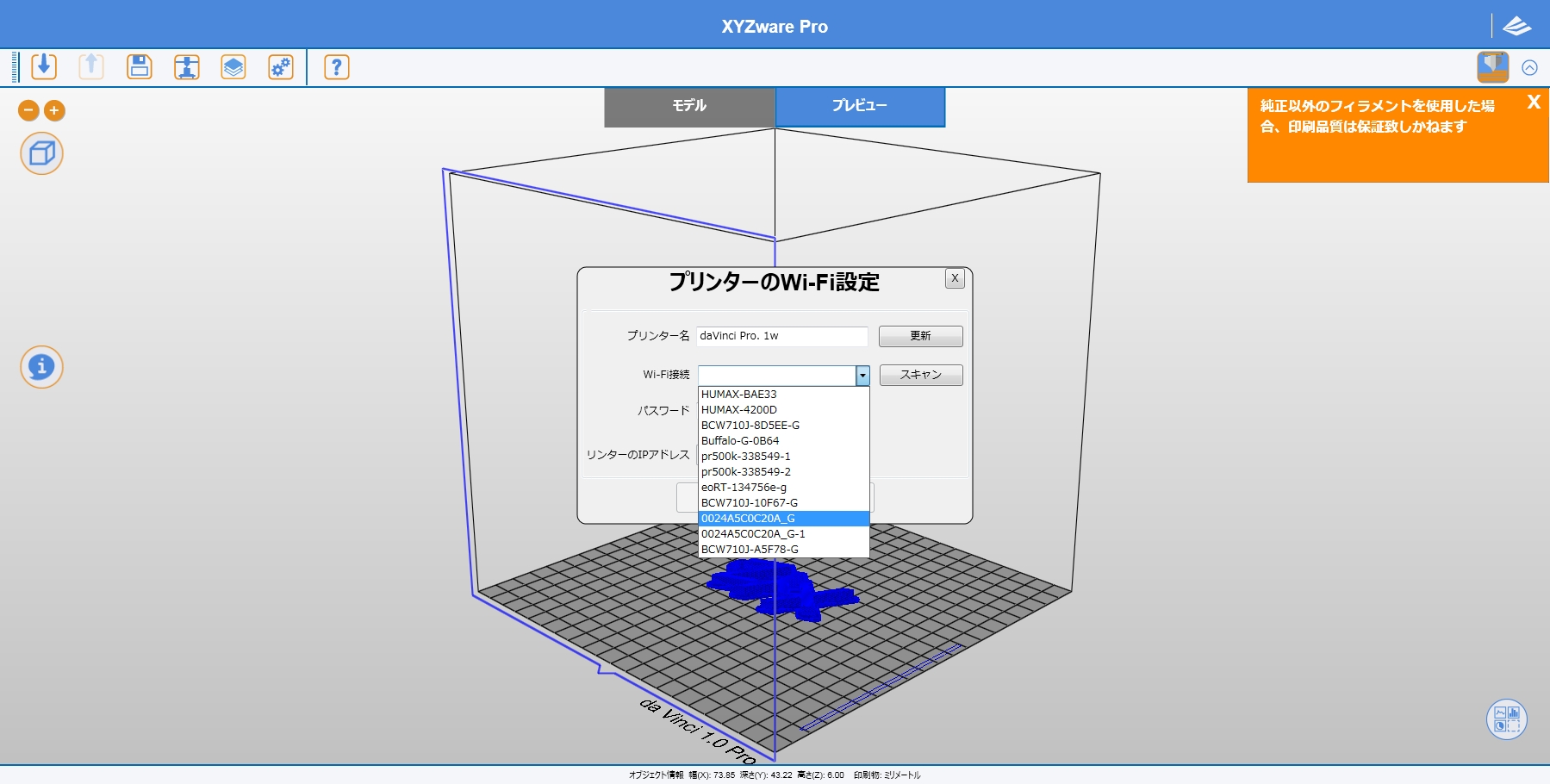Dismiss the orange filament warning notification
This screenshot has width=1550, height=784.
1533,102
